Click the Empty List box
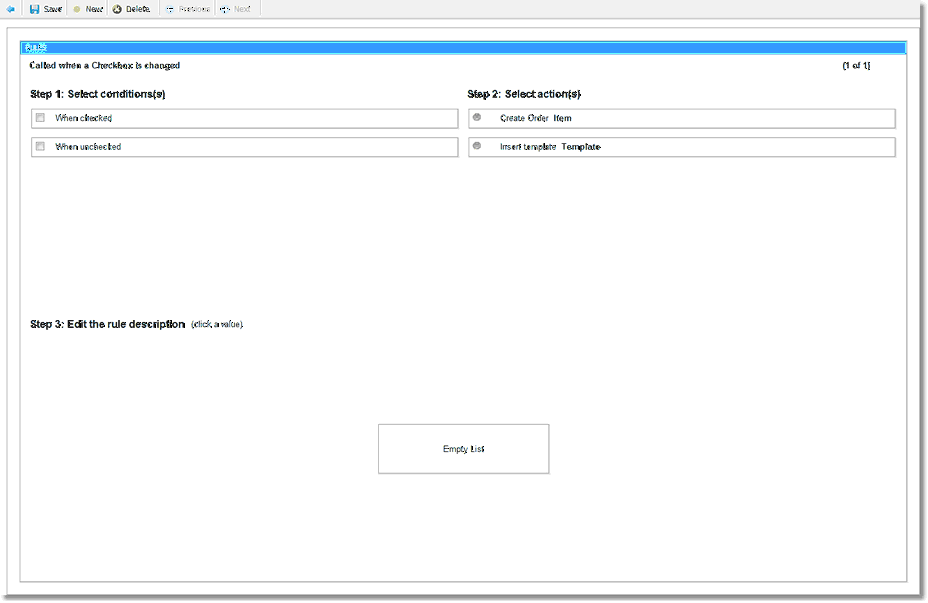The height and width of the screenshot is (603, 928). coord(463,449)
